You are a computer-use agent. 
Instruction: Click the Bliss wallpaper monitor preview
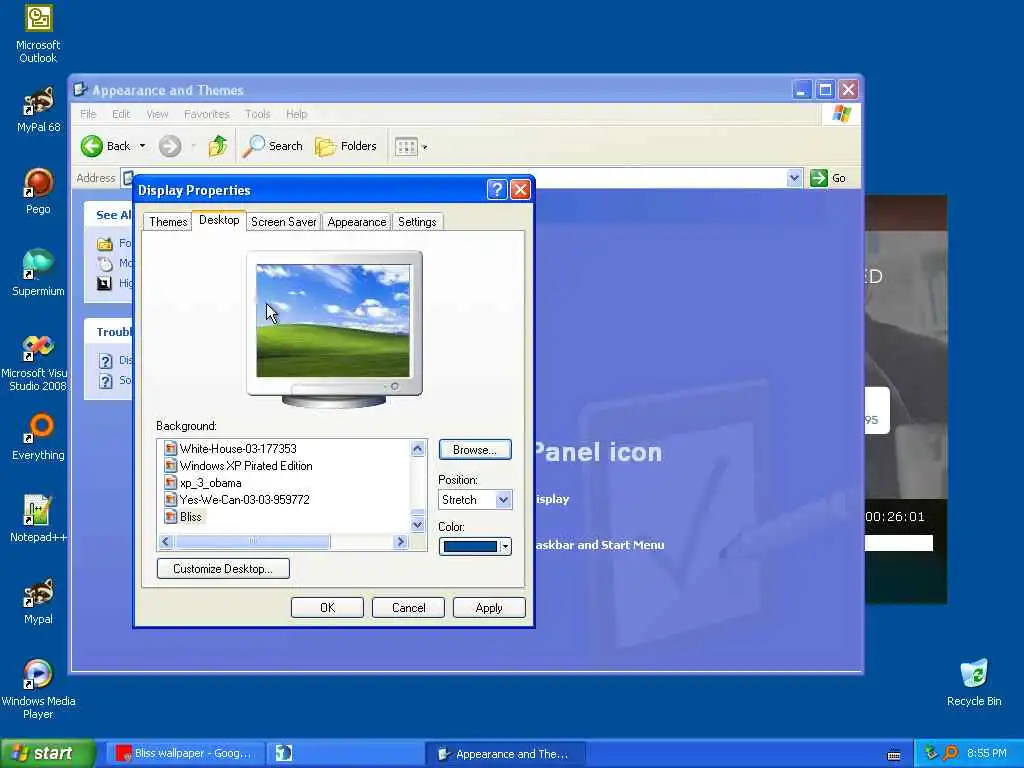tap(333, 321)
